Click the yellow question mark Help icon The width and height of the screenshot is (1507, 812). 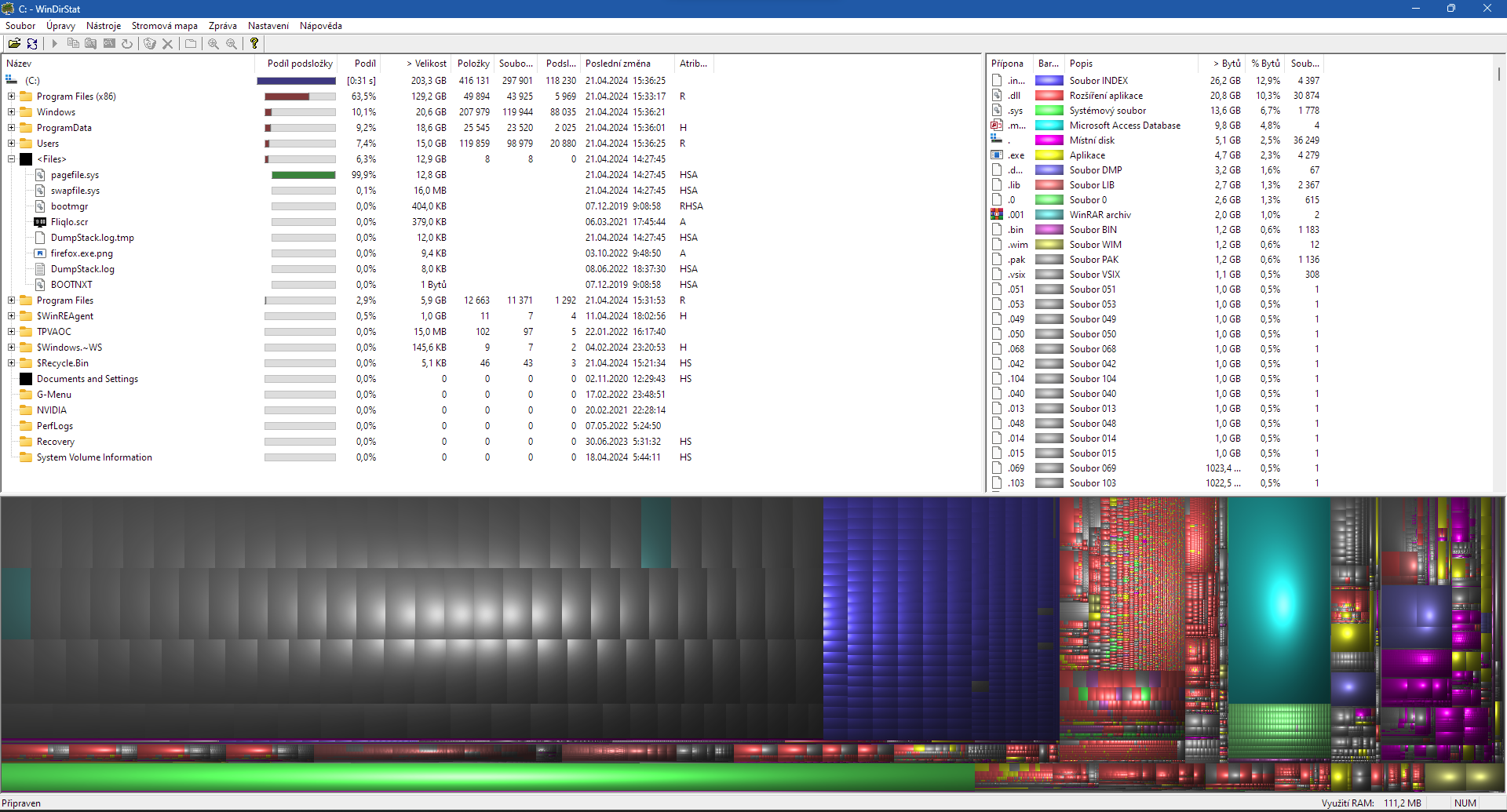pyautogui.click(x=254, y=44)
